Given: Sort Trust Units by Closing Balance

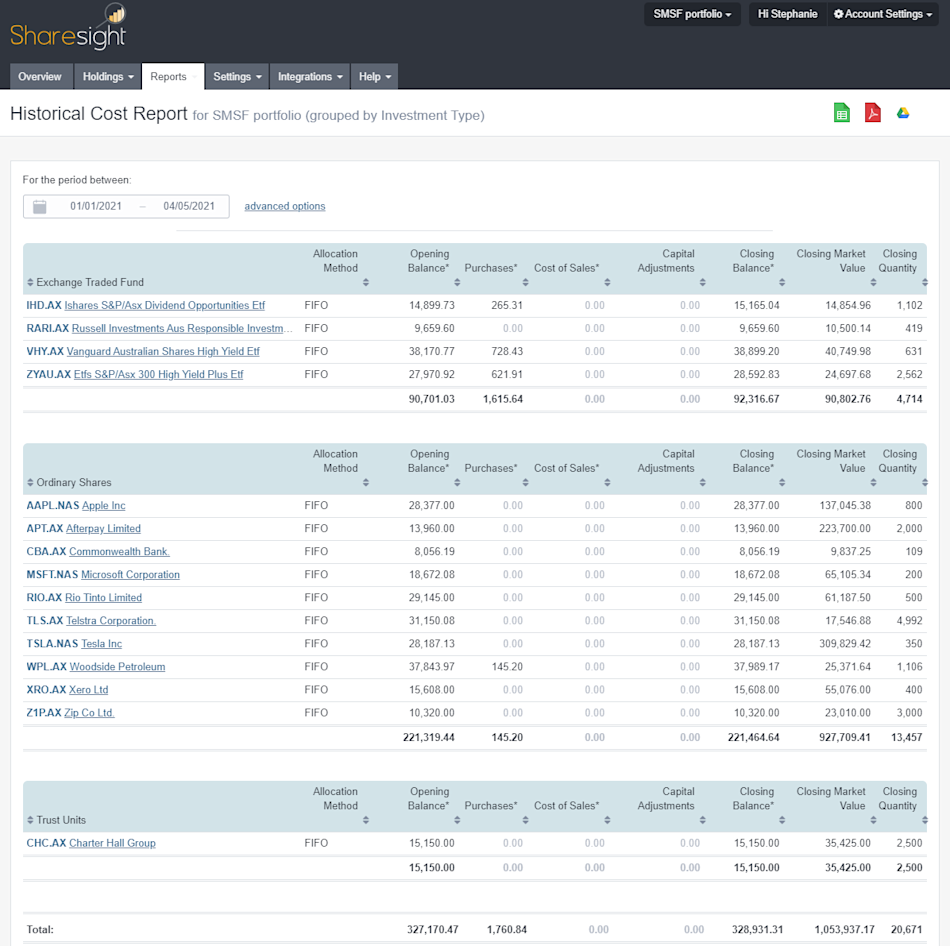Looking at the screenshot, I should pos(782,820).
